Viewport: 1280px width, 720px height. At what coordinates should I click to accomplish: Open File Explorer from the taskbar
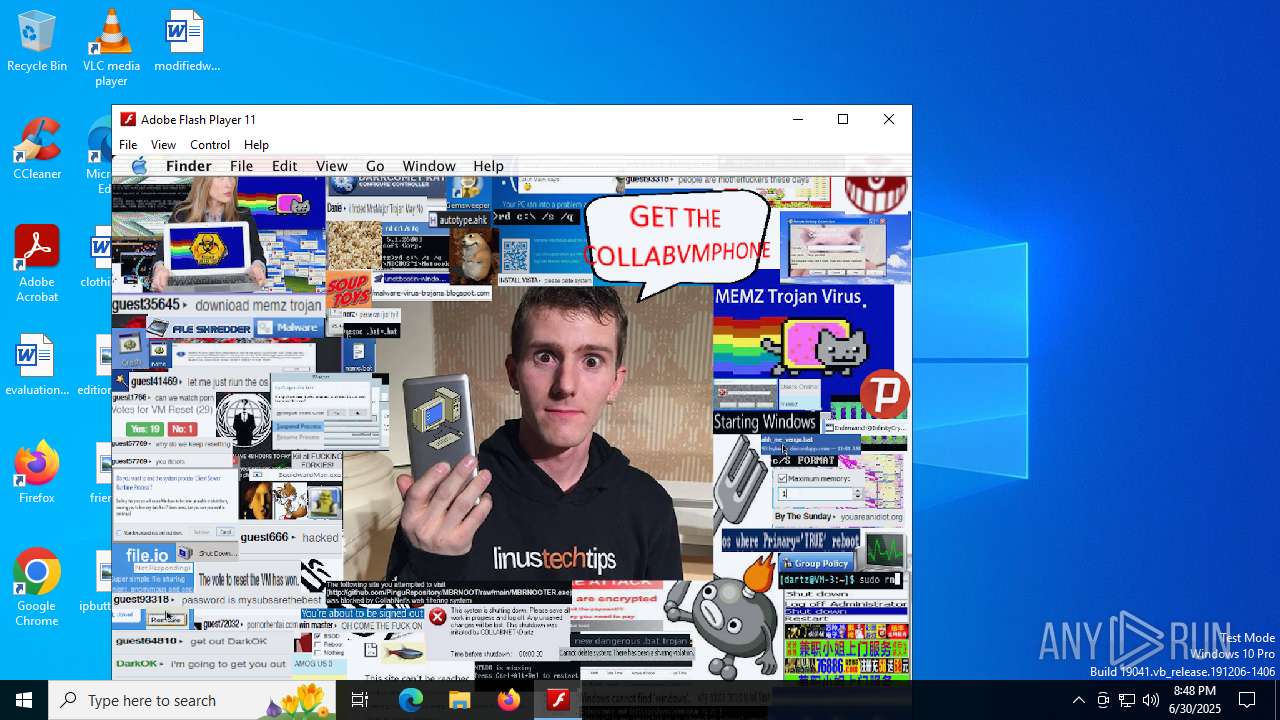460,700
